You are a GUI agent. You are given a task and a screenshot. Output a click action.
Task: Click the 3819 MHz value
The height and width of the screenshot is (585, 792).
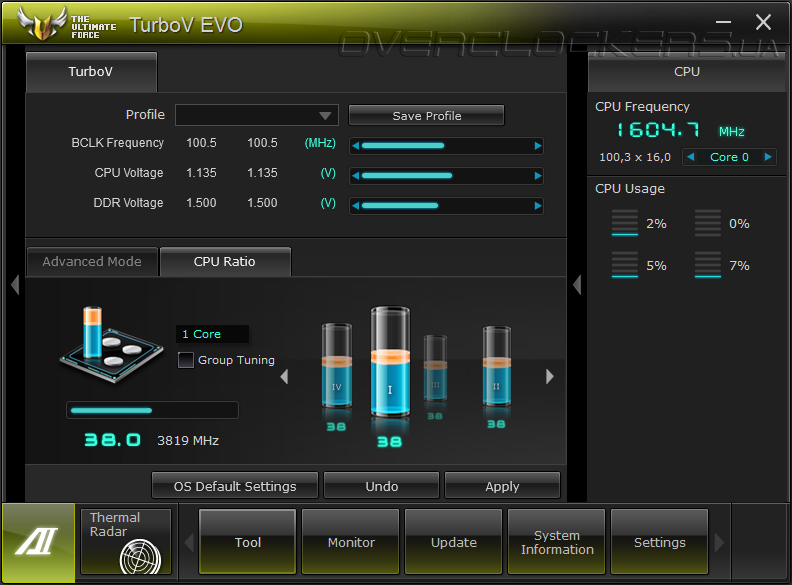coord(188,441)
